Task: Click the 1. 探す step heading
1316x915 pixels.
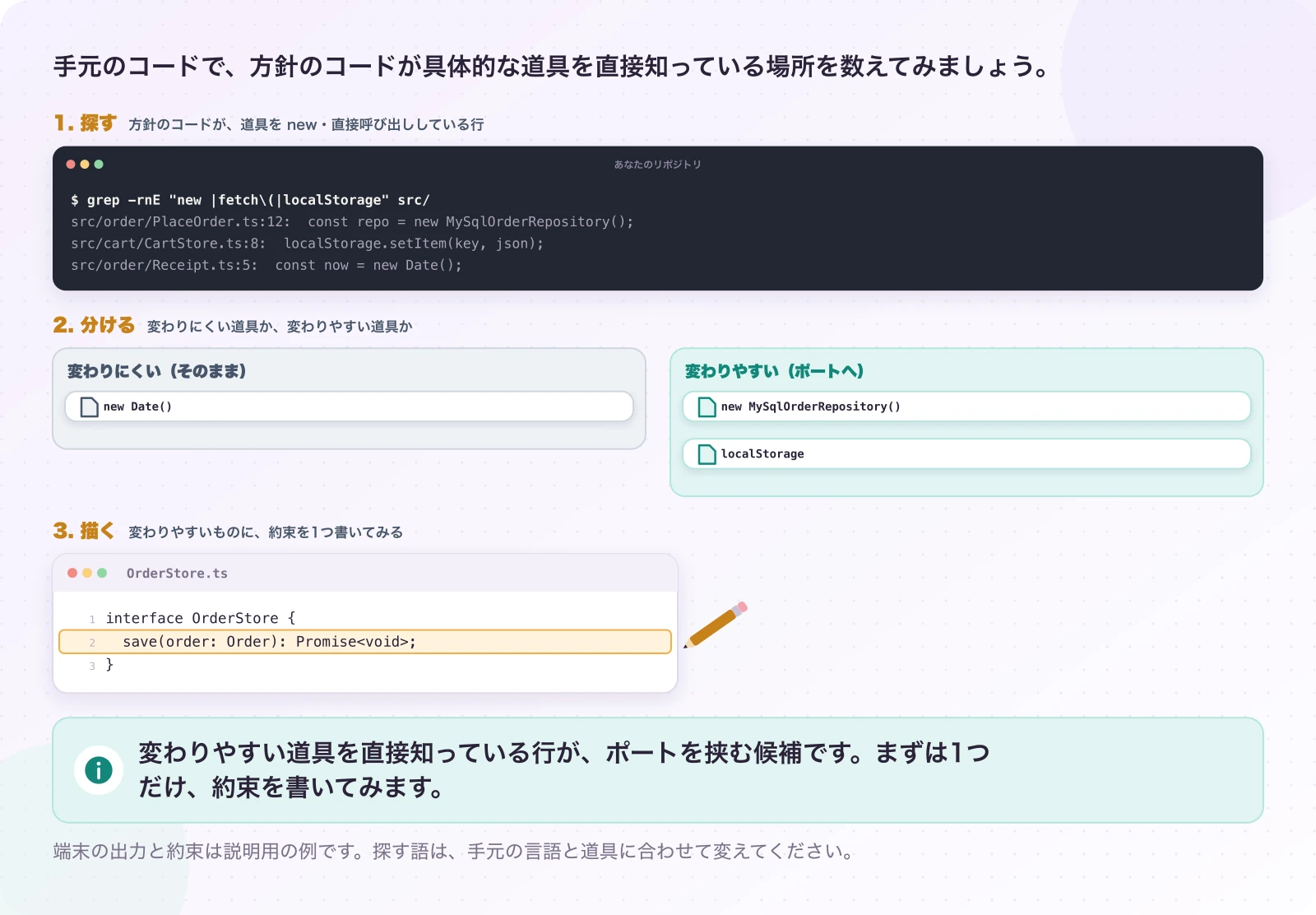Action: (x=86, y=123)
